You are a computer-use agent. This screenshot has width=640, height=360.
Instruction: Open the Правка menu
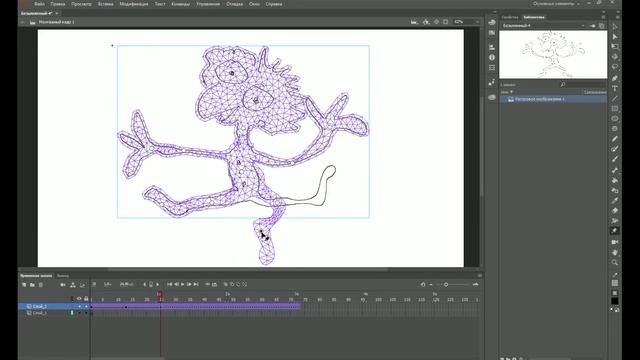pos(58,4)
